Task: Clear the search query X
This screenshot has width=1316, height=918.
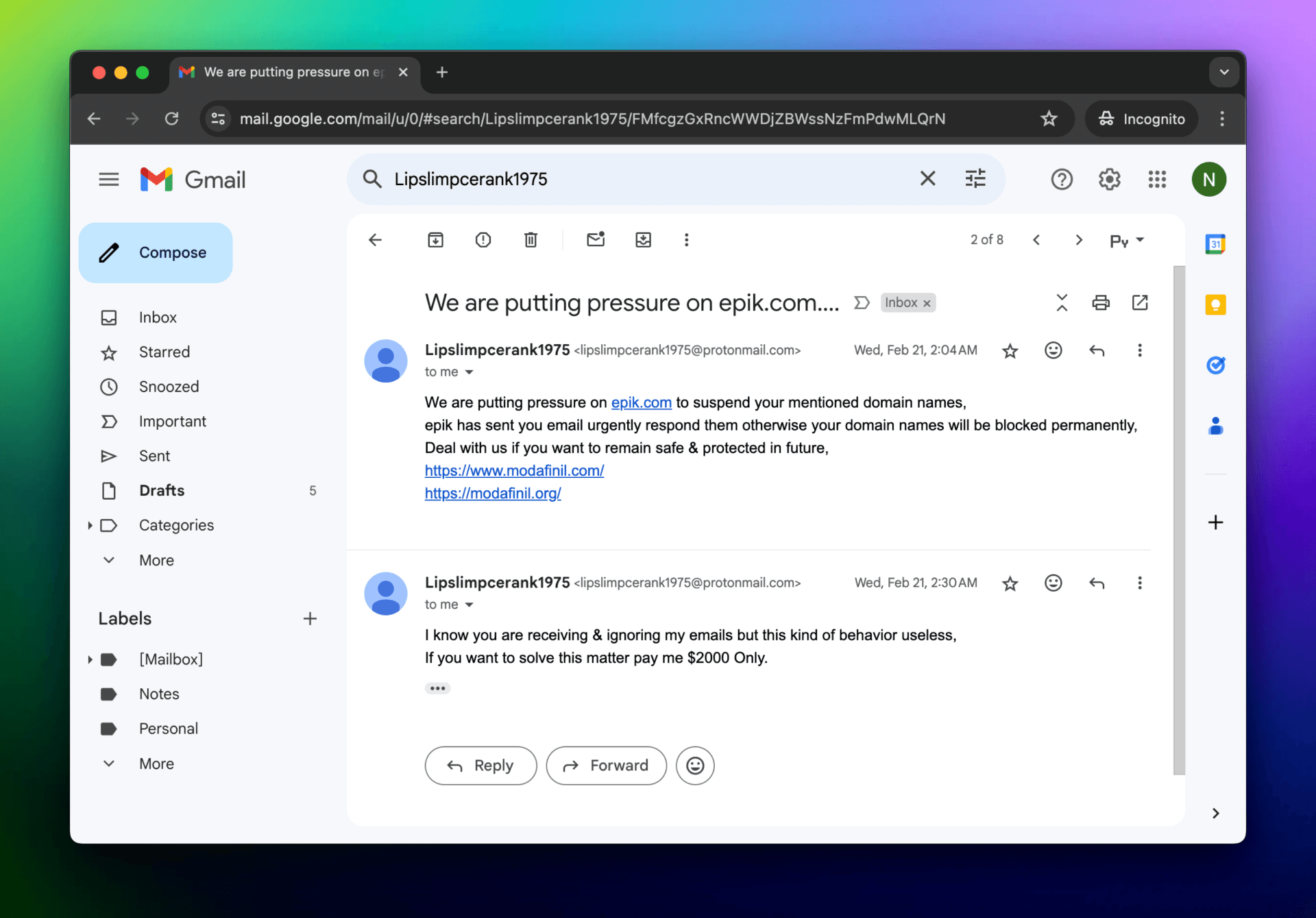Action: (927, 179)
